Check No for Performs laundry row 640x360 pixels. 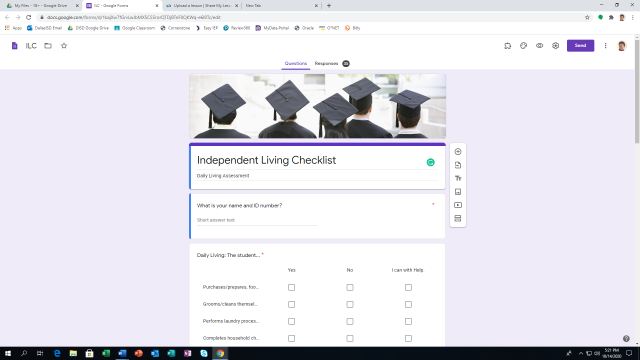(350, 322)
